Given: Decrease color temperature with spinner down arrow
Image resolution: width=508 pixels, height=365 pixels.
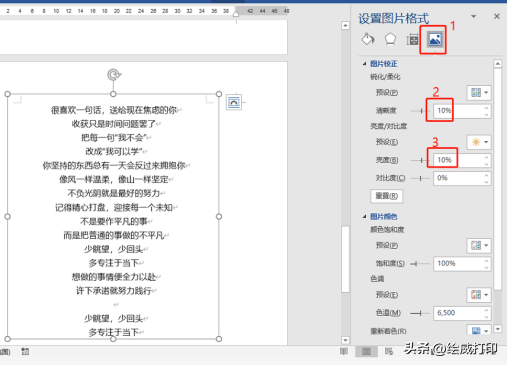Looking at the screenshot, I should pos(486,316).
